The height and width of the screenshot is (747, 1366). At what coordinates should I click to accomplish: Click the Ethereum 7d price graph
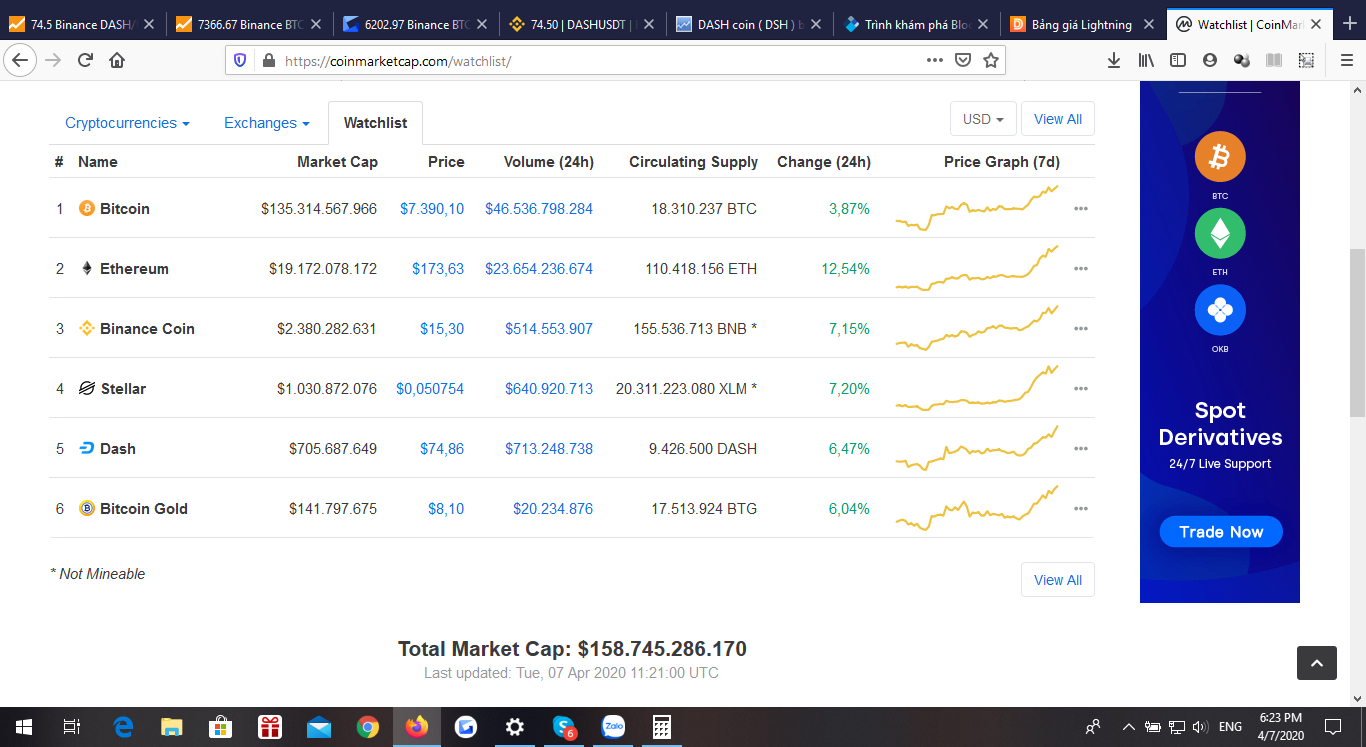point(977,268)
